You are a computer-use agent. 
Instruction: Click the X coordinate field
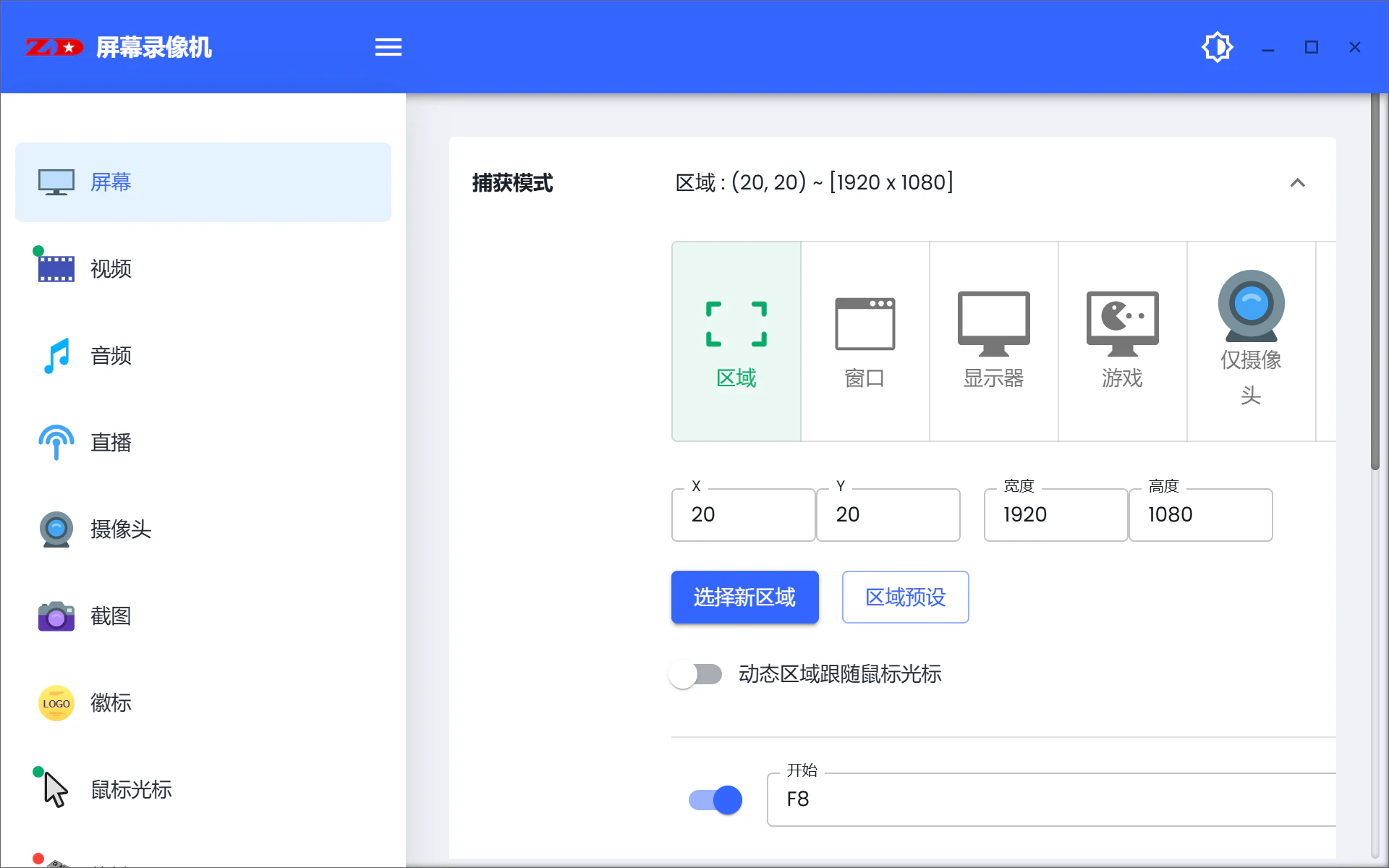[x=743, y=515]
